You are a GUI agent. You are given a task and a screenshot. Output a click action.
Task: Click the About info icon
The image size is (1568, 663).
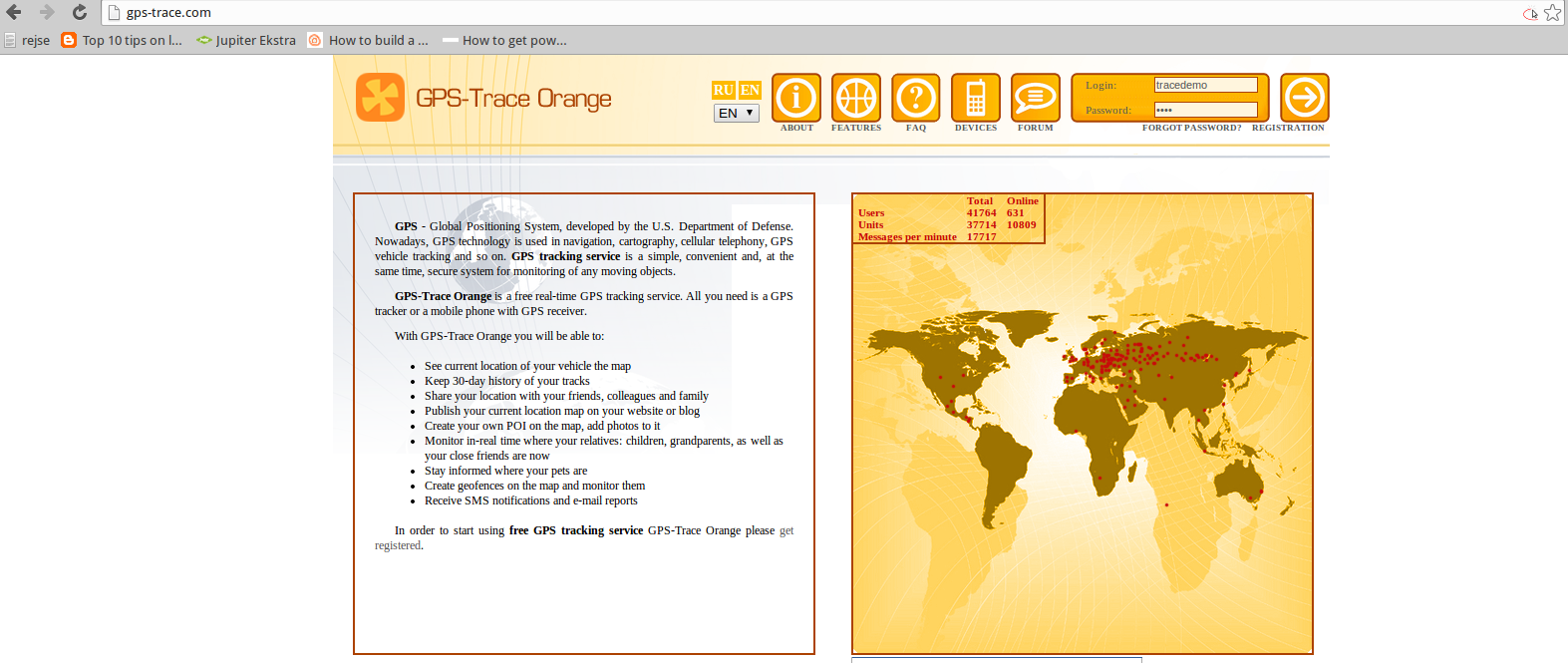tap(796, 98)
